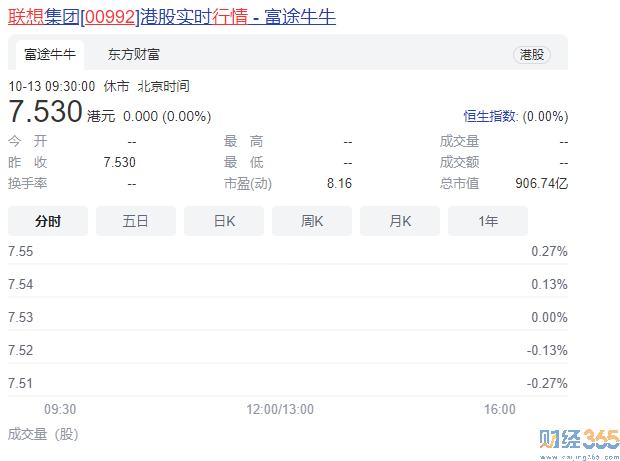Select the 日K chart tab
620x461 pixels.
click(224, 221)
